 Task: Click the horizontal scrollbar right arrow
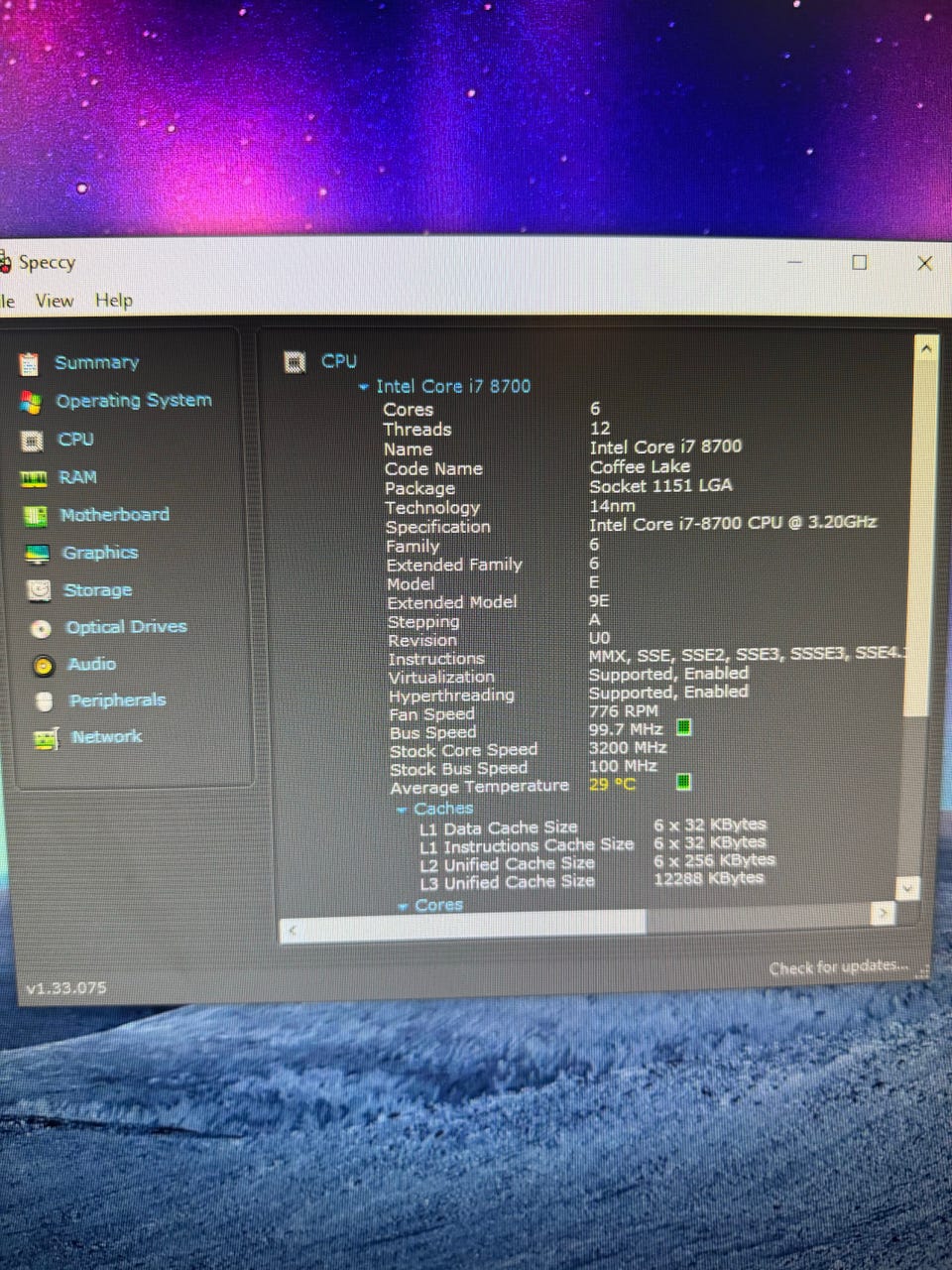coord(883,913)
